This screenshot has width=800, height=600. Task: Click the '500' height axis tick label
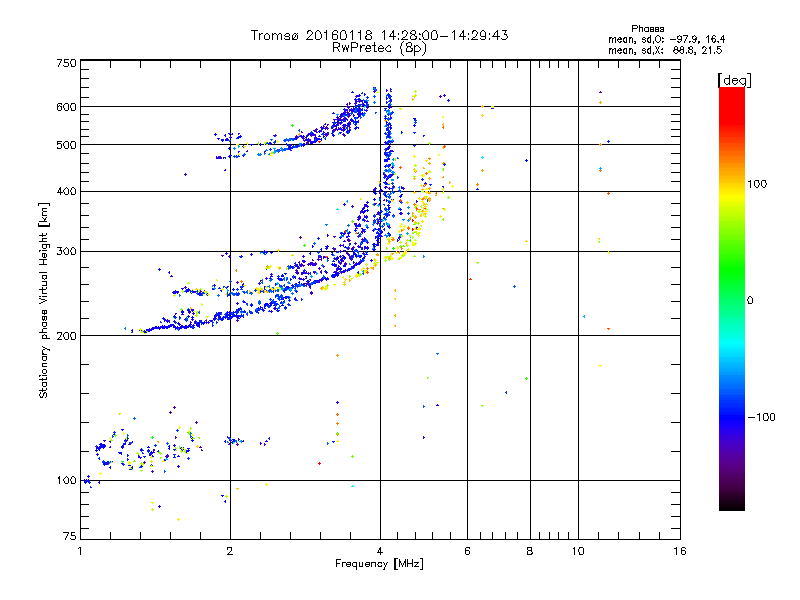tap(66, 145)
